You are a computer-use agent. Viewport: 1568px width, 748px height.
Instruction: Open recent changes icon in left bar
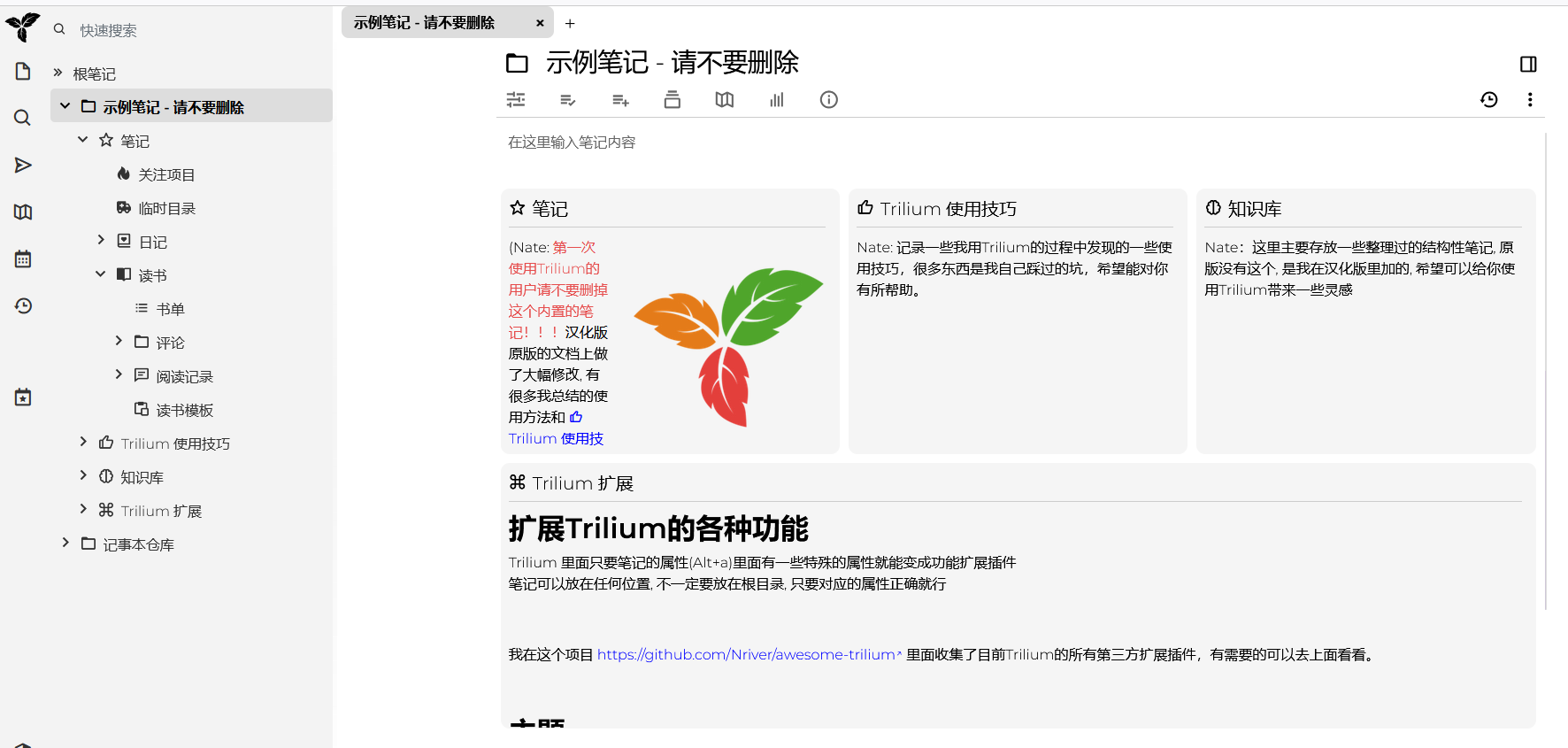pyautogui.click(x=23, y=305)
